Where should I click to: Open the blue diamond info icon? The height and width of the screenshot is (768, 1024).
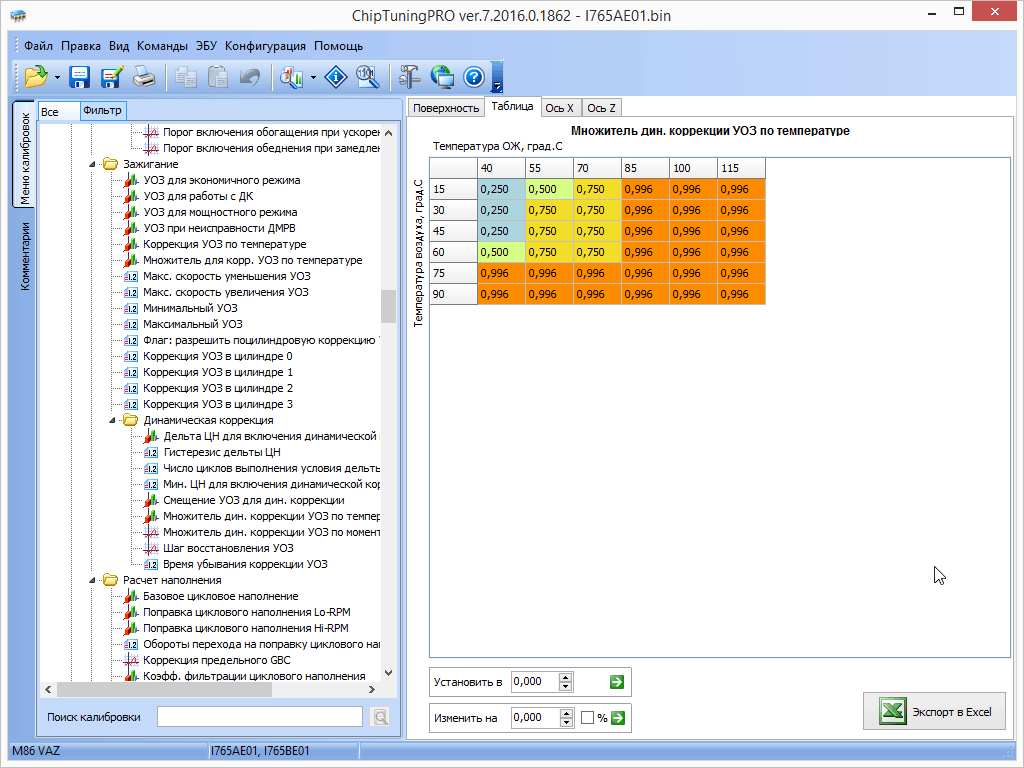pyautogui.click(x=336, y=76)
